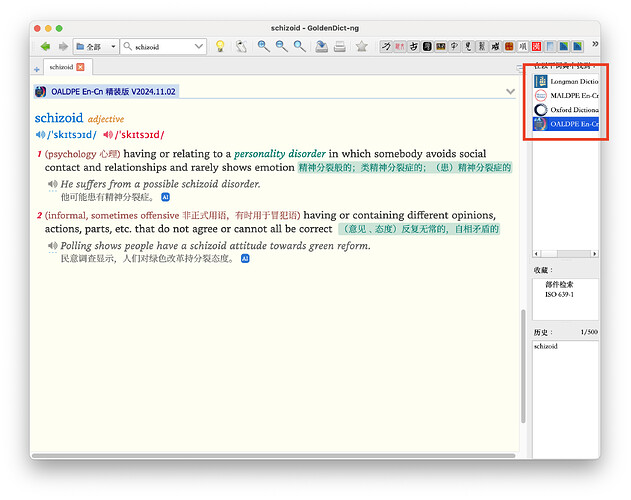The height and width of the screenshot is (500, 631).
Task: Toggle the 字 character dictionary icon
Action: pyautogui.click(x=454, y=46)
